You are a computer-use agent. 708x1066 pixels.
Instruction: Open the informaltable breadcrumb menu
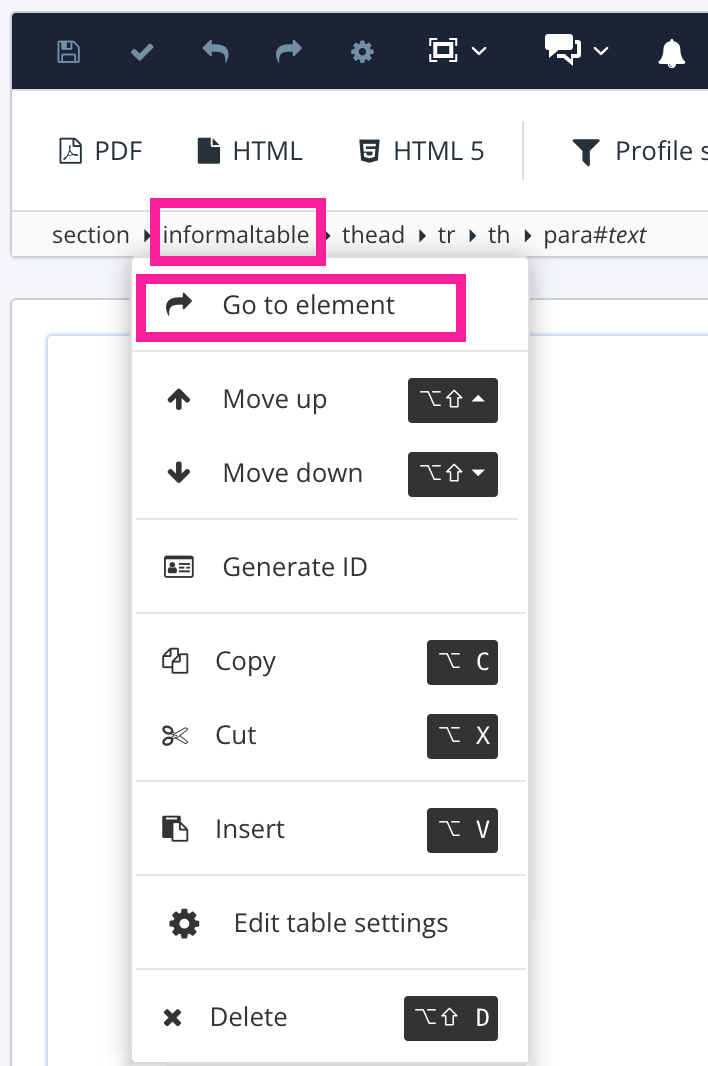tap(236, 234)
